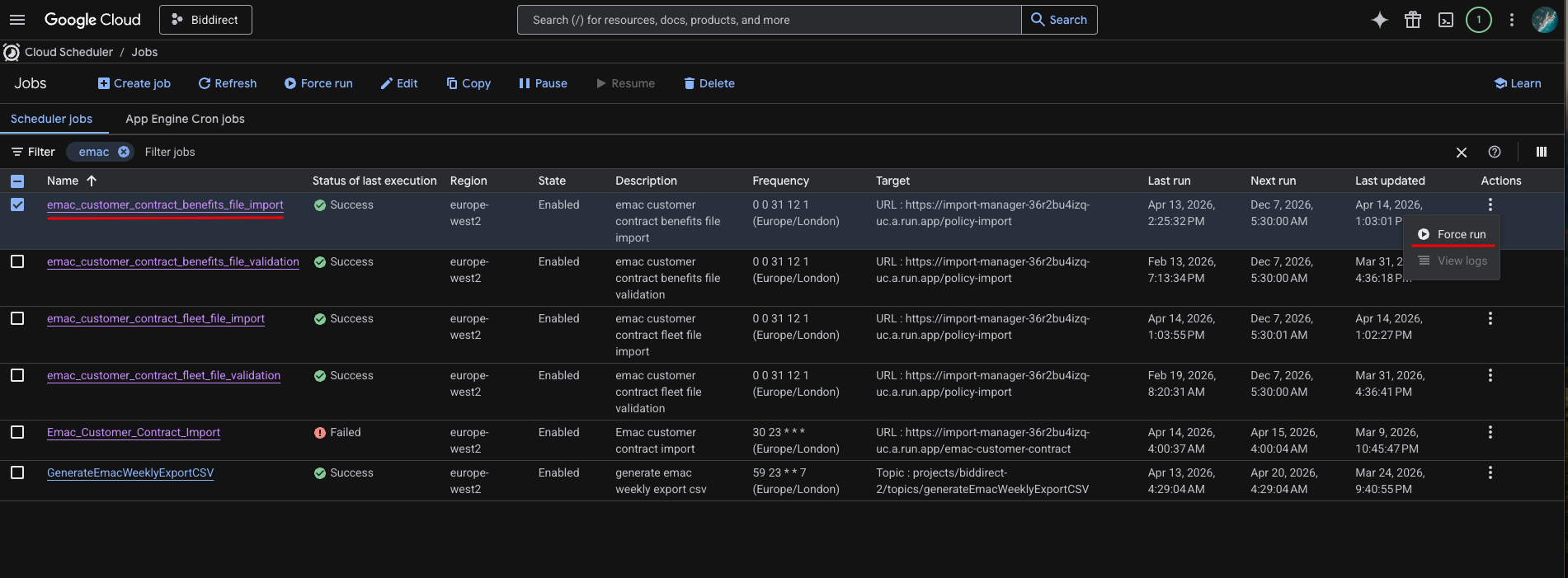Click the Failed status icon
Screen dimensions: 1568x578
320,433
